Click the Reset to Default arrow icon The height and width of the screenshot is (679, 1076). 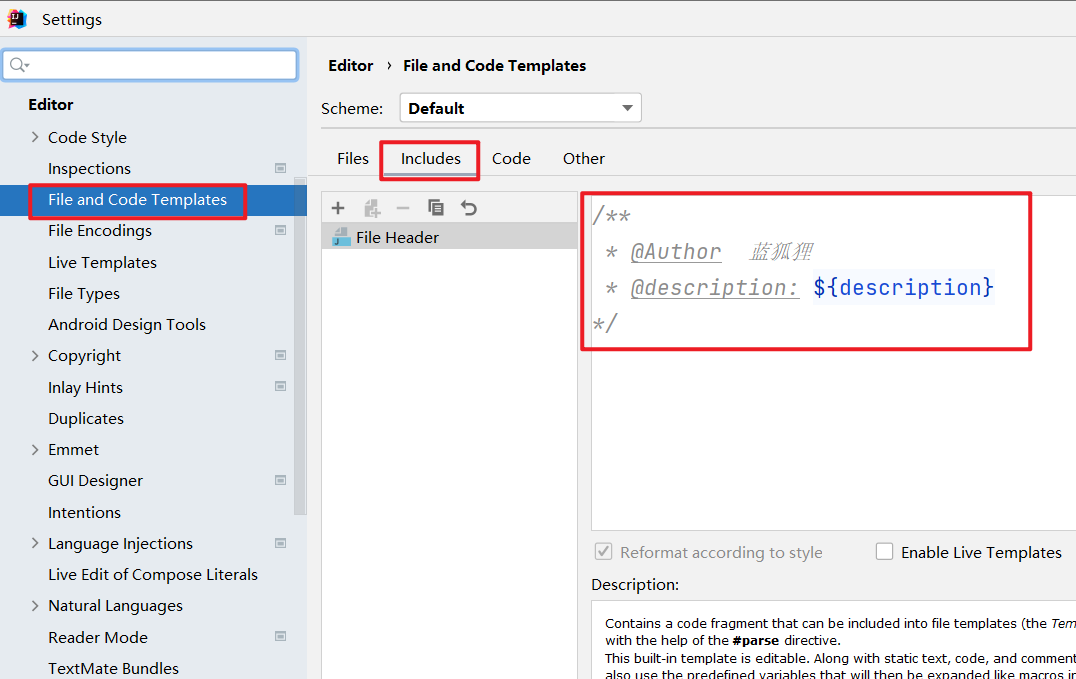[x=469, y=208]
